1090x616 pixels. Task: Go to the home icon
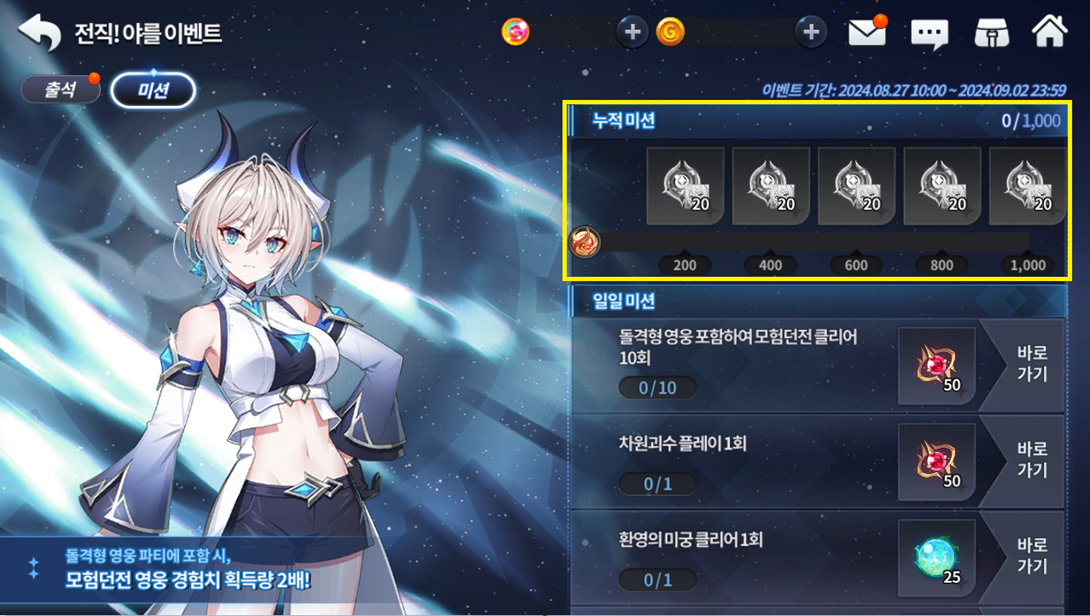[1050, 31]
